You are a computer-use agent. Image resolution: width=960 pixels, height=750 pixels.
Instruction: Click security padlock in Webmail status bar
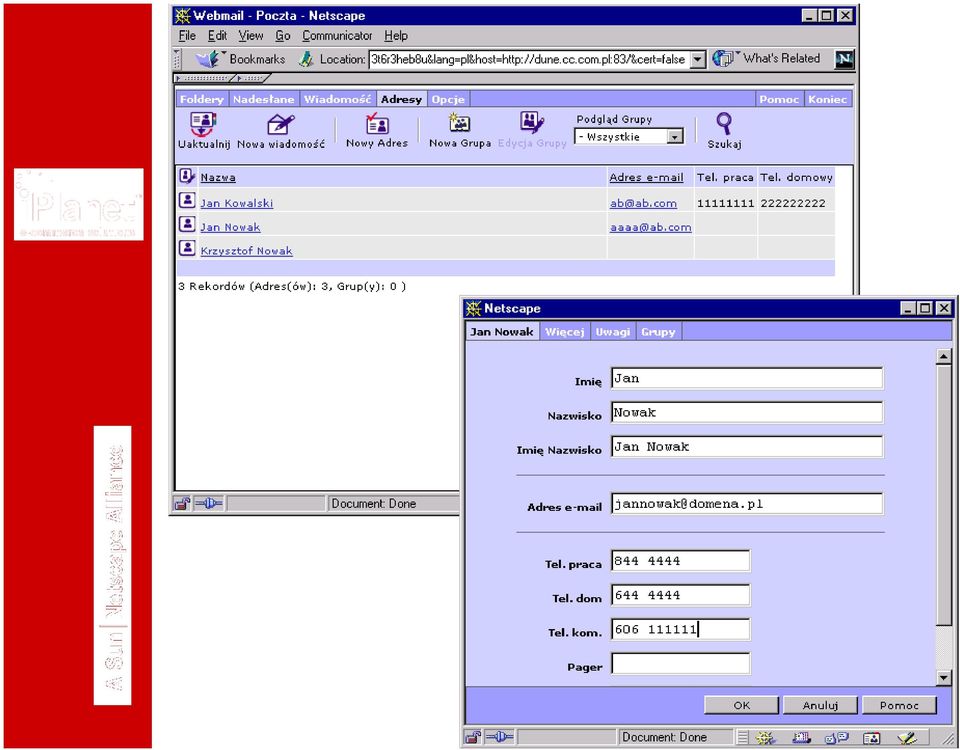[182, 504]
